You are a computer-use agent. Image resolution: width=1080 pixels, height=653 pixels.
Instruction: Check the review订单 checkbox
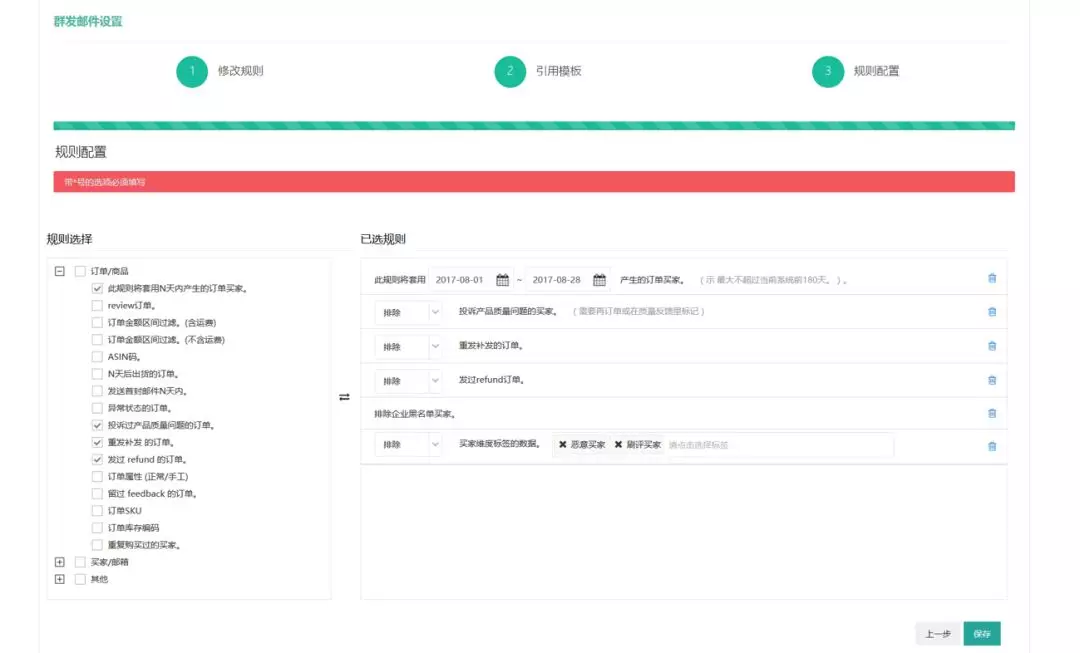click(97, 305)
